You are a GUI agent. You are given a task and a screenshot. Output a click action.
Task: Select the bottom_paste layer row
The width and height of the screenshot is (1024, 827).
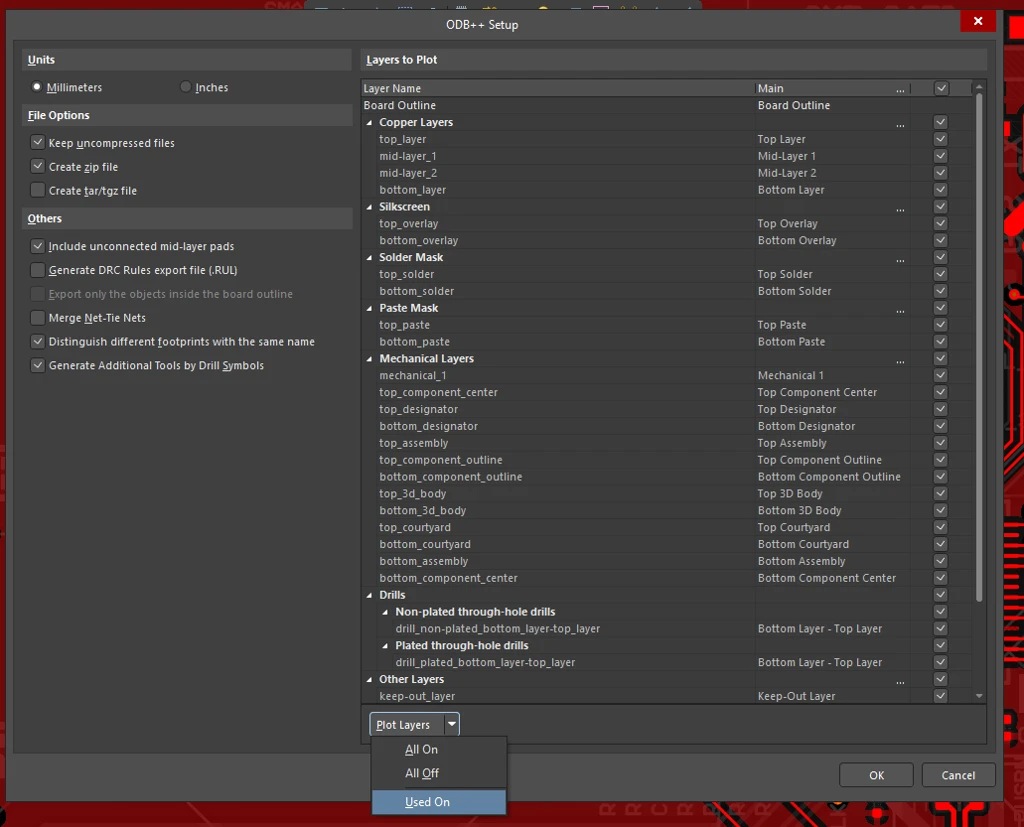pos(667,342)
